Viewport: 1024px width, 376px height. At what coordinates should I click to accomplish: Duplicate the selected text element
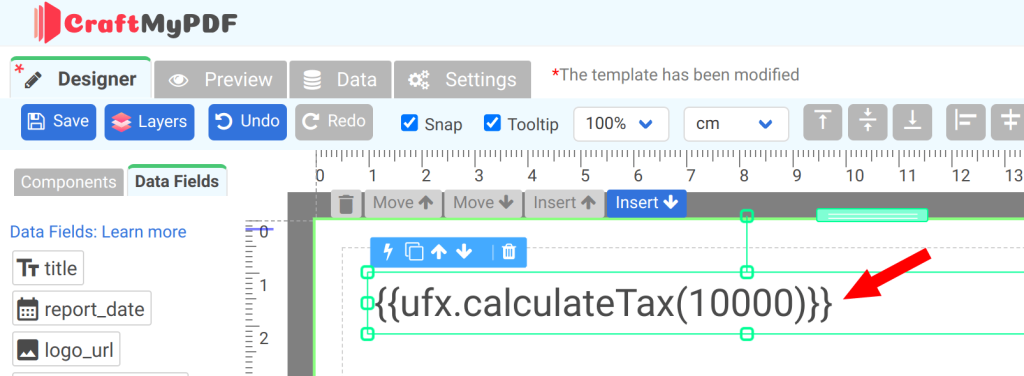[413, 252]
